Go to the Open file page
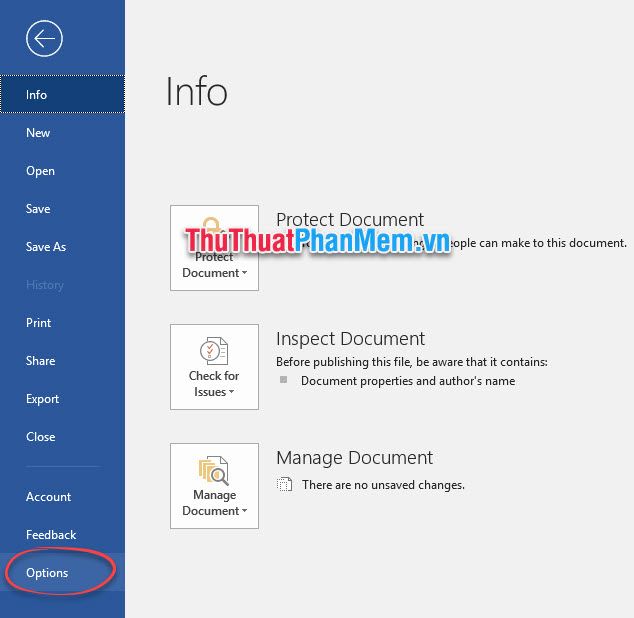 [x=40, y=171]
